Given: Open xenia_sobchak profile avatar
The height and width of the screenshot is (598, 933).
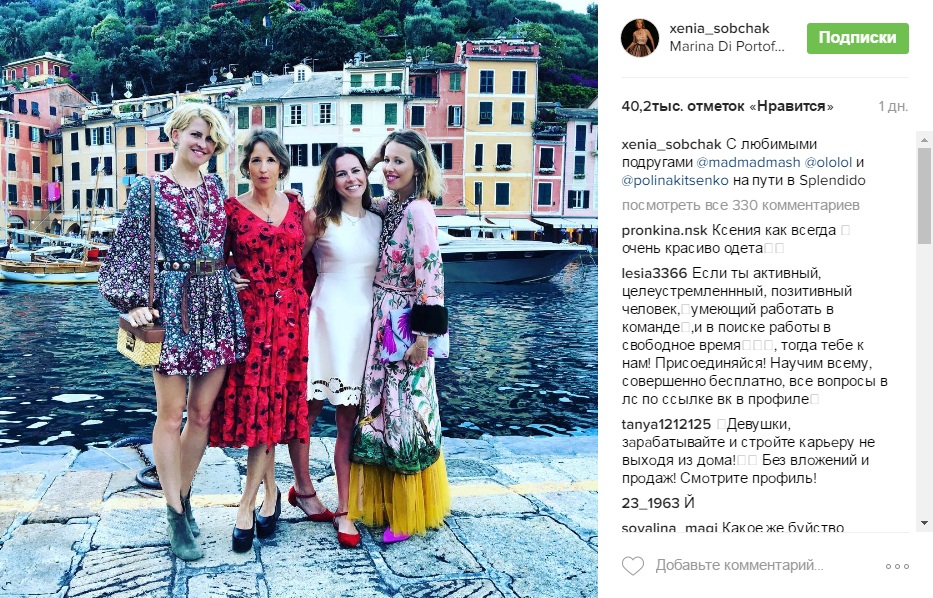Looking at the screenshot, I should click(x=640, y=37).
